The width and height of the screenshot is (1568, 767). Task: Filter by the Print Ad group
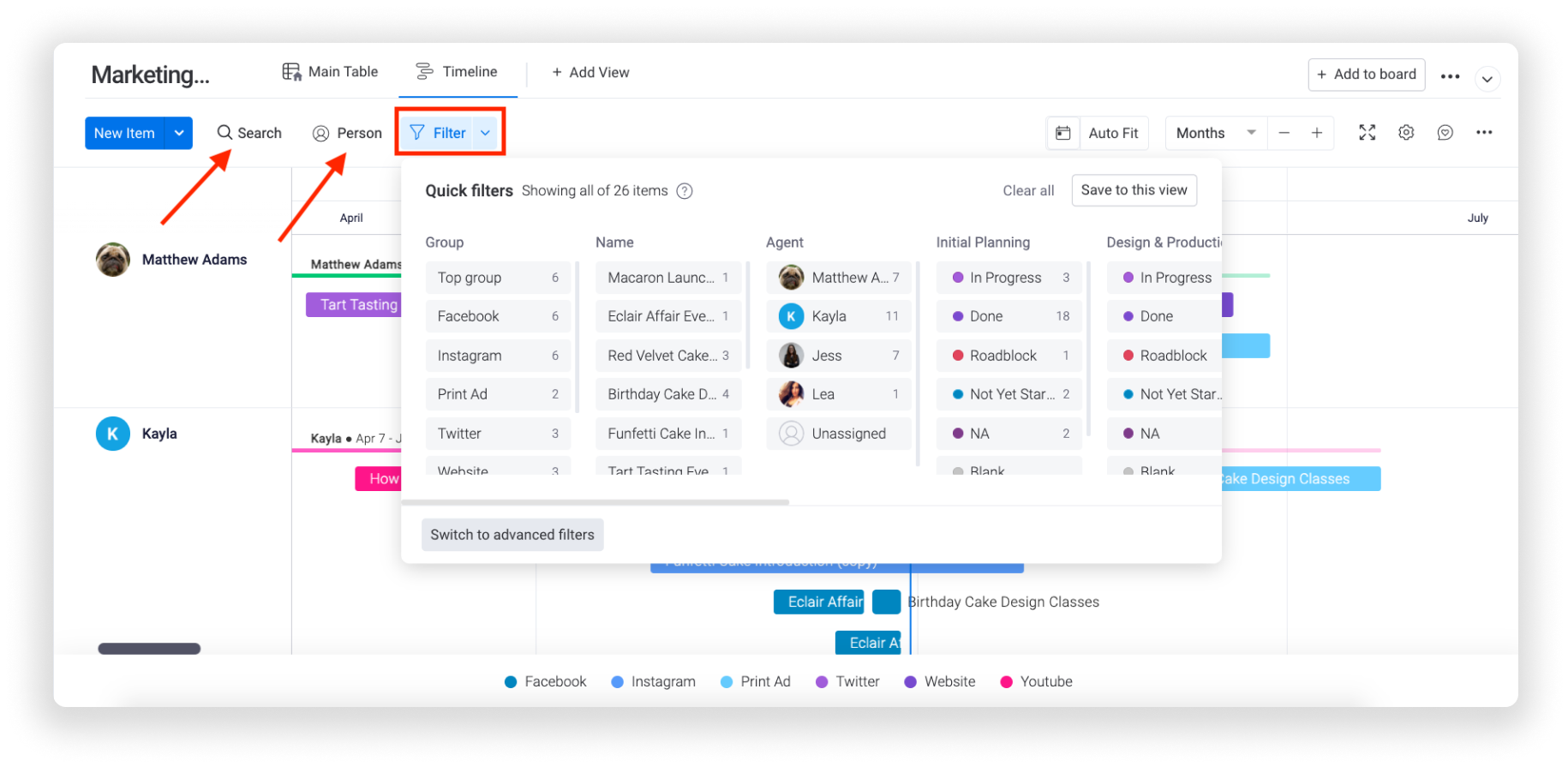point(498,394)
